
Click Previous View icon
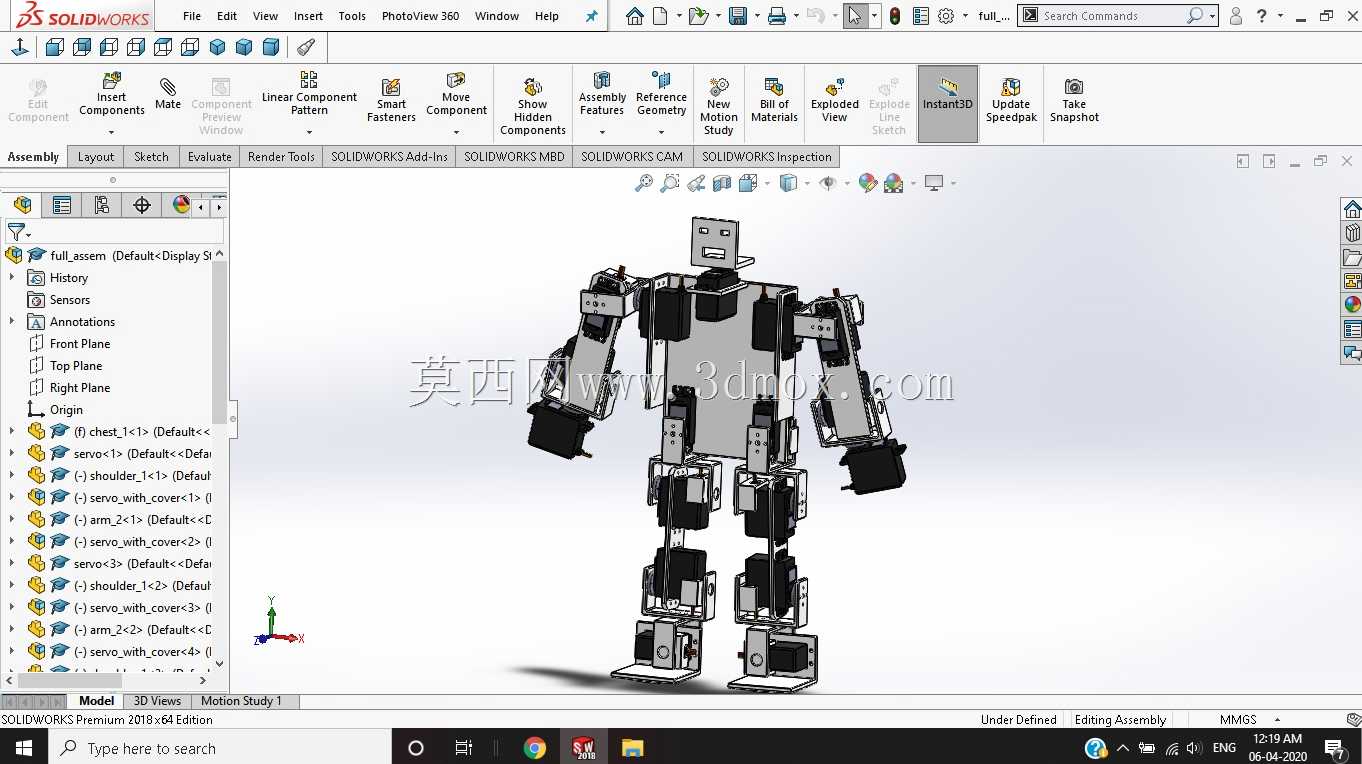click(x=696, y=183)
